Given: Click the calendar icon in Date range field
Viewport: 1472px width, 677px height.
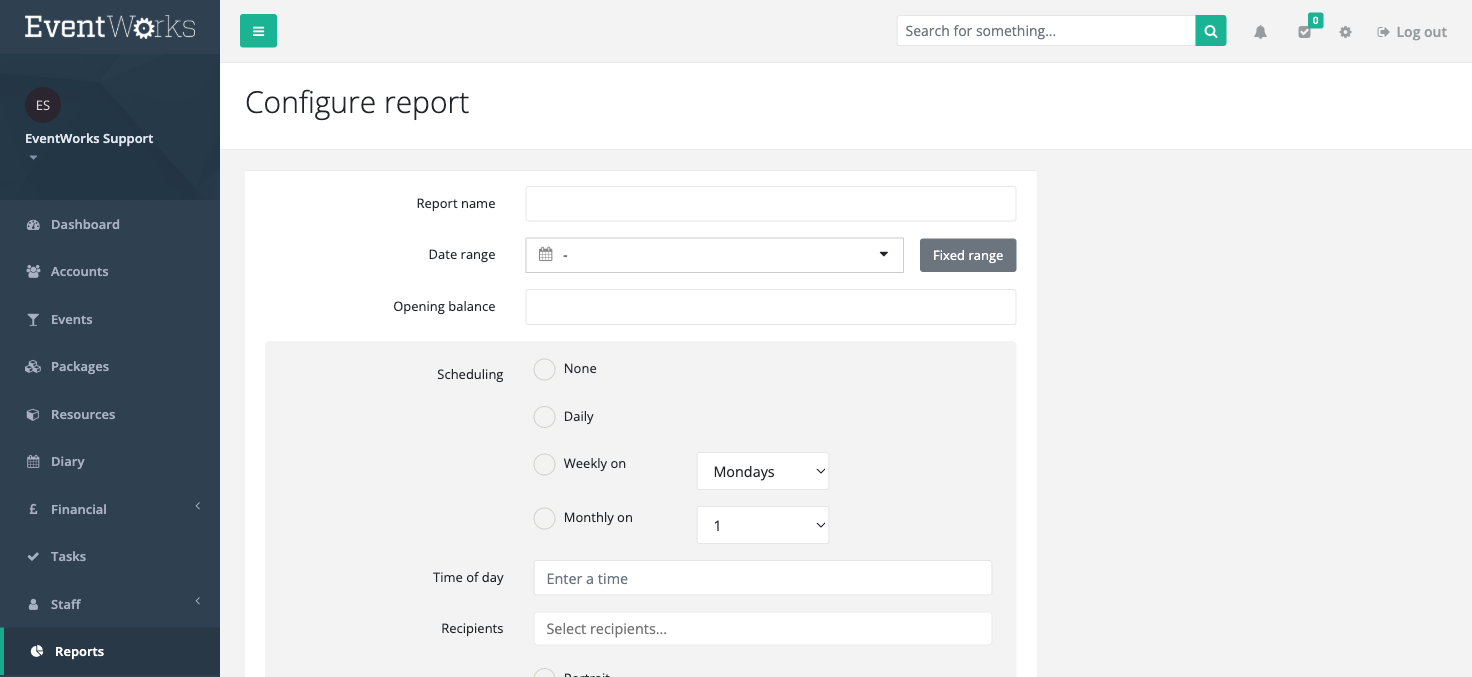Looking at the screenshot, I should [x=545, y=255].
